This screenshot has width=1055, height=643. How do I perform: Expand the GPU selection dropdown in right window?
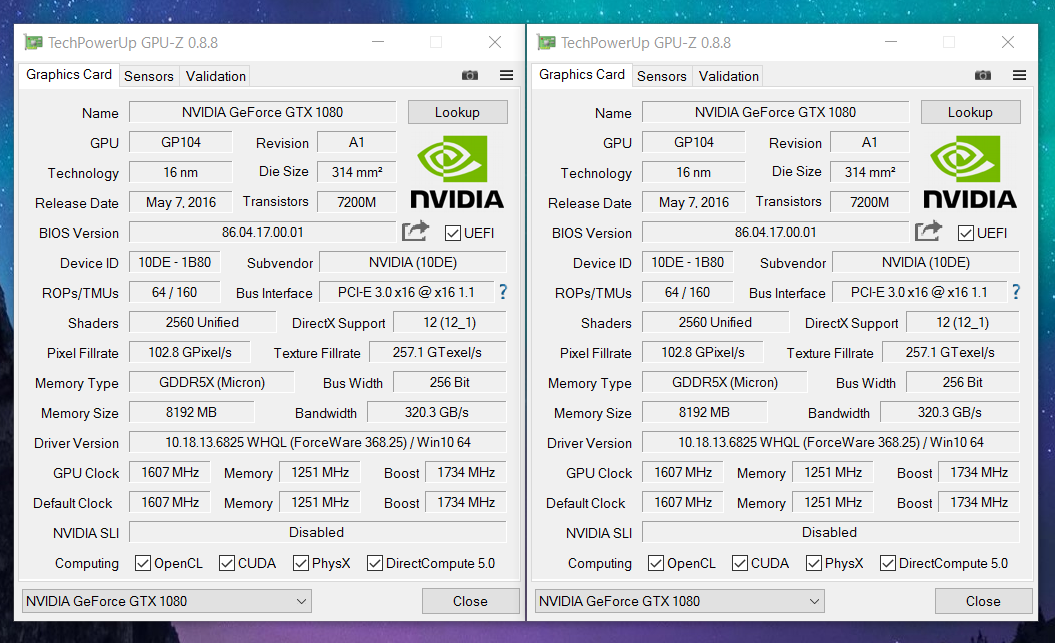(680, 601)
